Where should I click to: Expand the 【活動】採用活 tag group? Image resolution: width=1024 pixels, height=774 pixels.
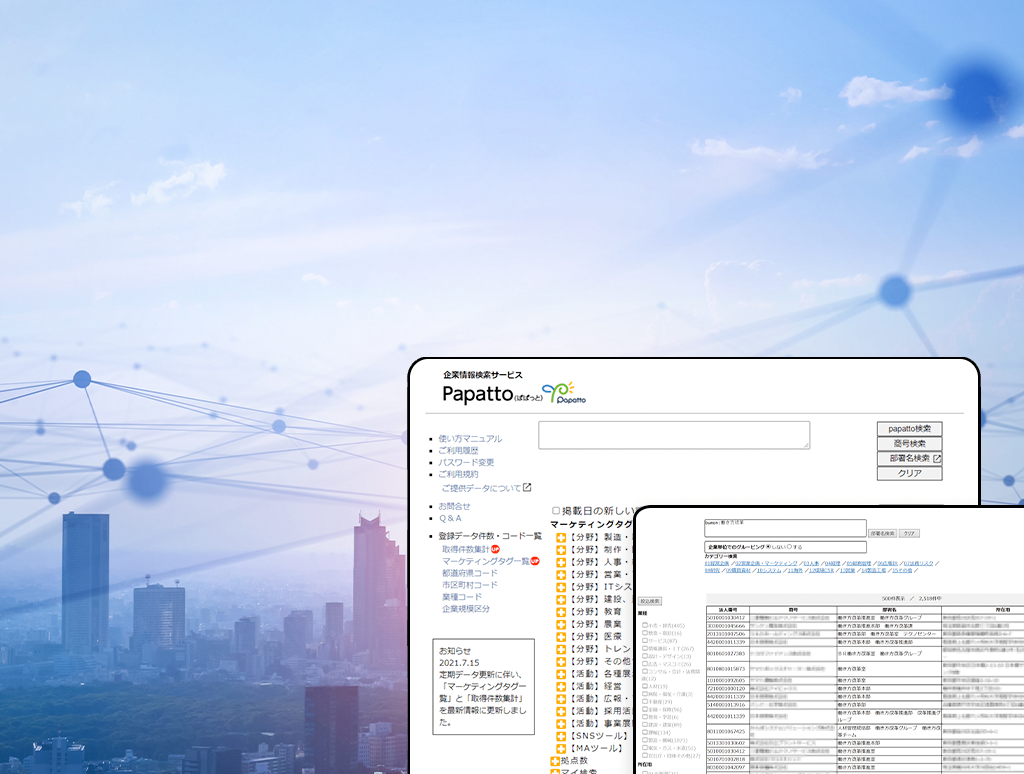coord(560,711)
